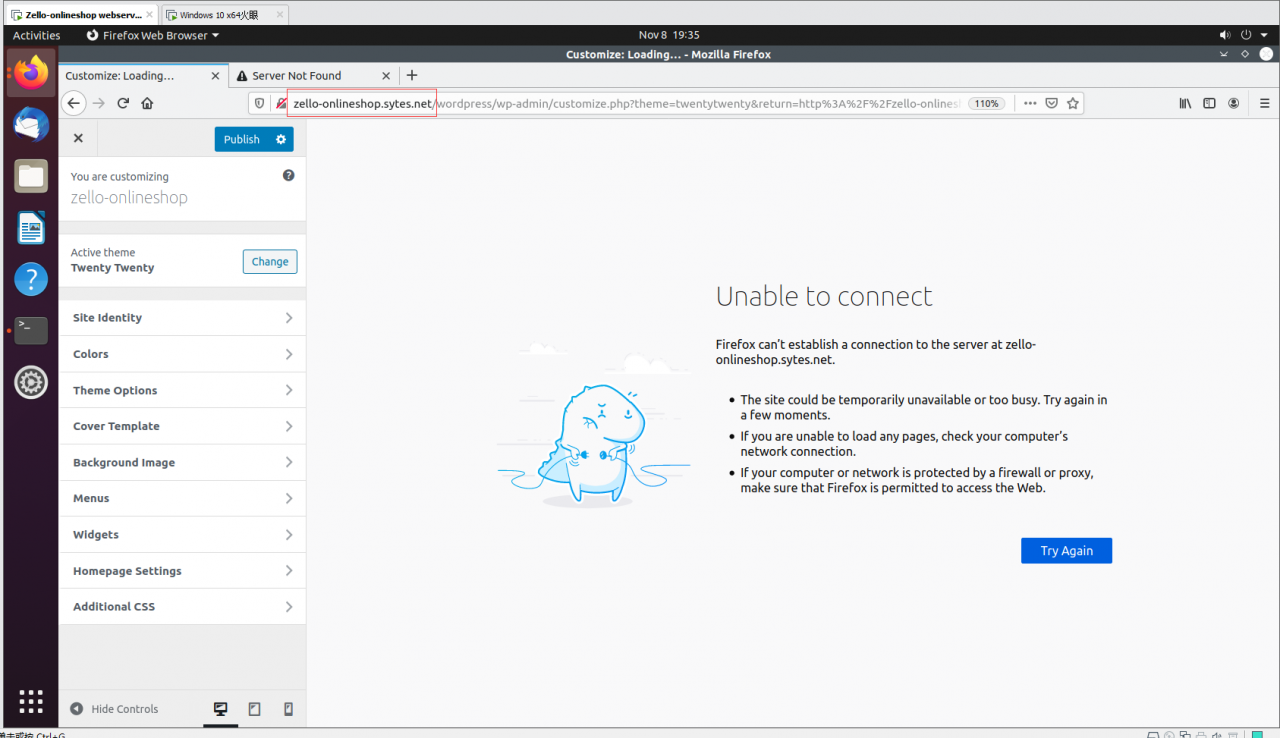Click the forward navigation arrow
Image resolution: width=1280 pixels, height=738 pixels.
(98, 103)
